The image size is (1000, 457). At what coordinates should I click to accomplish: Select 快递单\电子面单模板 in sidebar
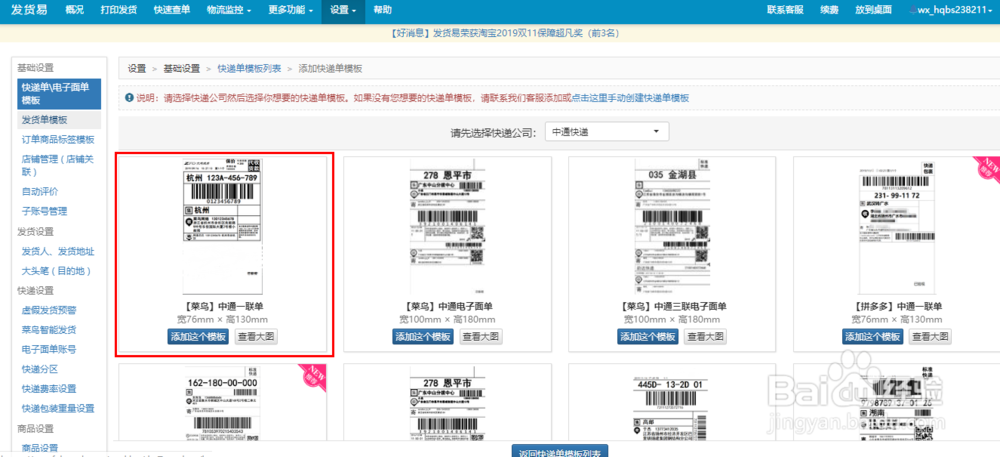[x=59, y=94]
